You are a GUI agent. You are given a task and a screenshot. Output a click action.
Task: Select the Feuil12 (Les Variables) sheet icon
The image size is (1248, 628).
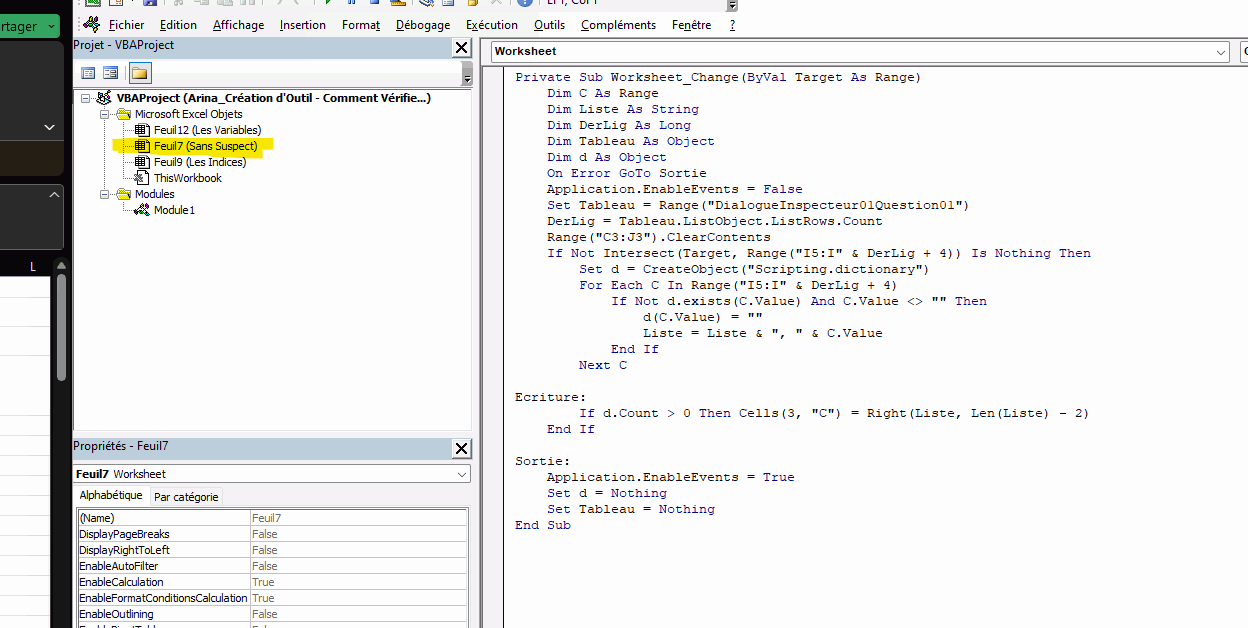click(142, 130)
